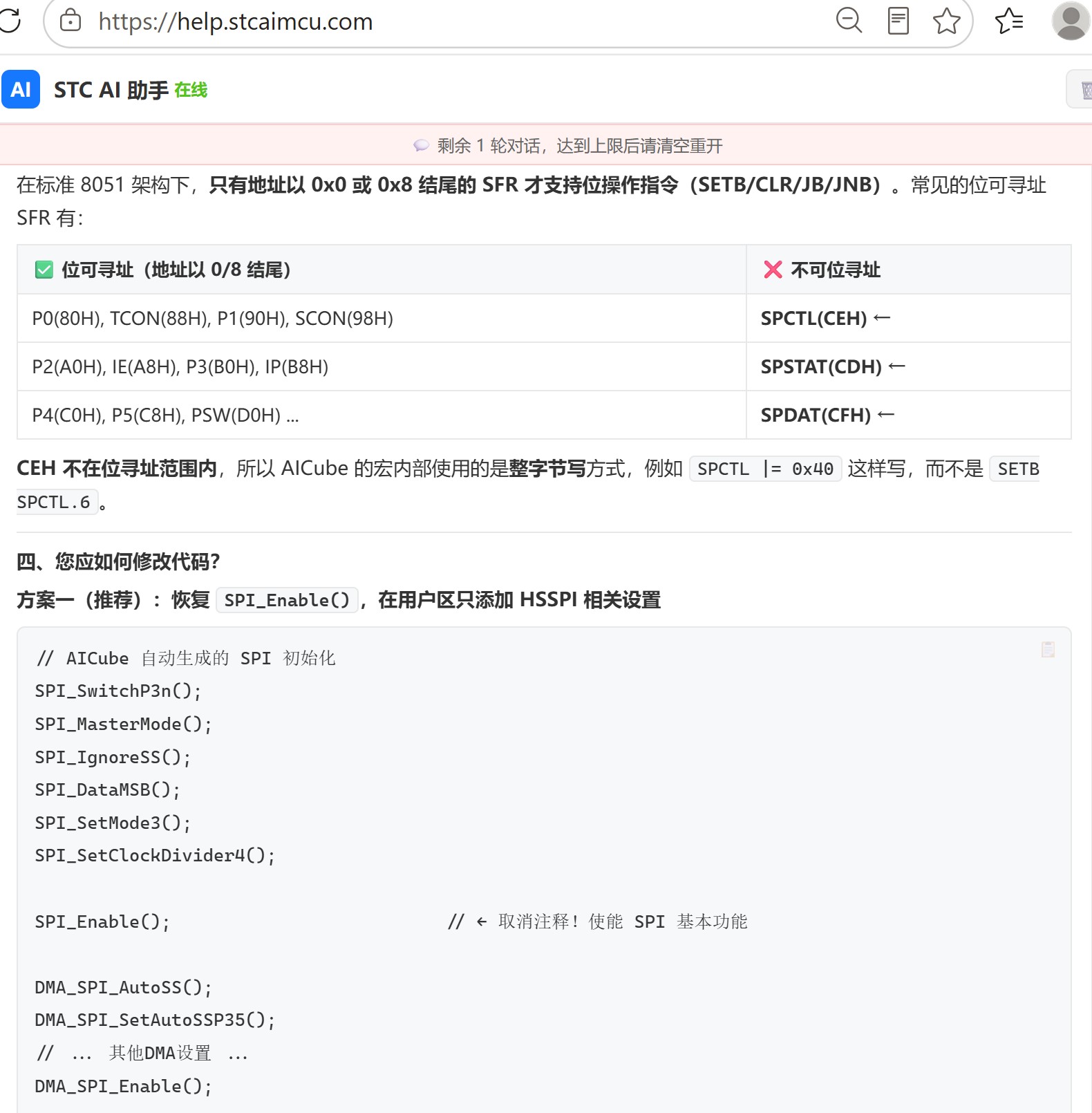1092x1113 pixels.
Task: Click the code line SPI_MasterMode();
Action: pyautogui.click(x=123, y=724)
